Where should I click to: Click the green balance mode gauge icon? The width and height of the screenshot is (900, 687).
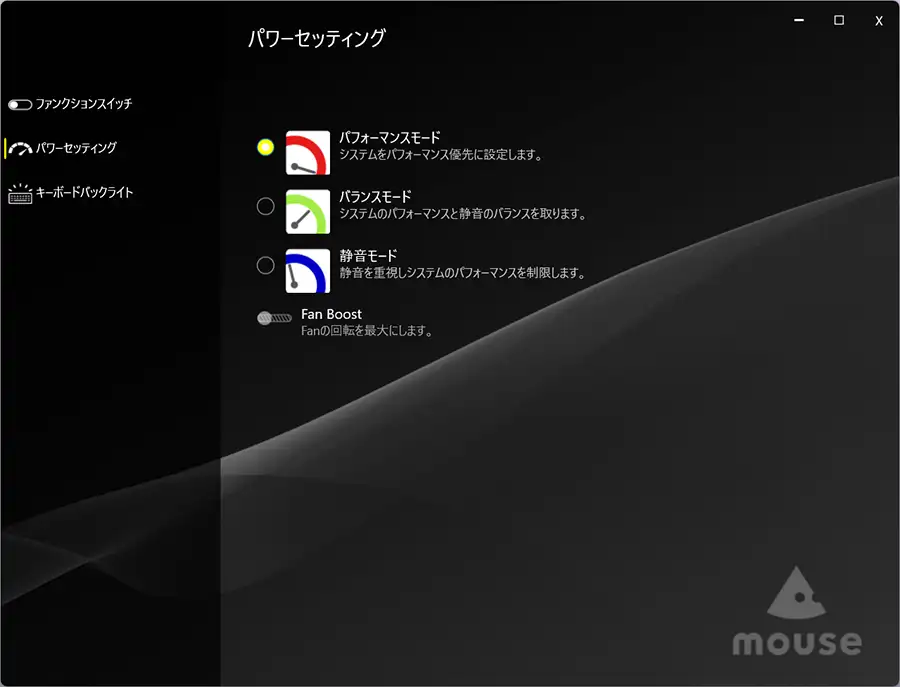[x=308, y=212]
